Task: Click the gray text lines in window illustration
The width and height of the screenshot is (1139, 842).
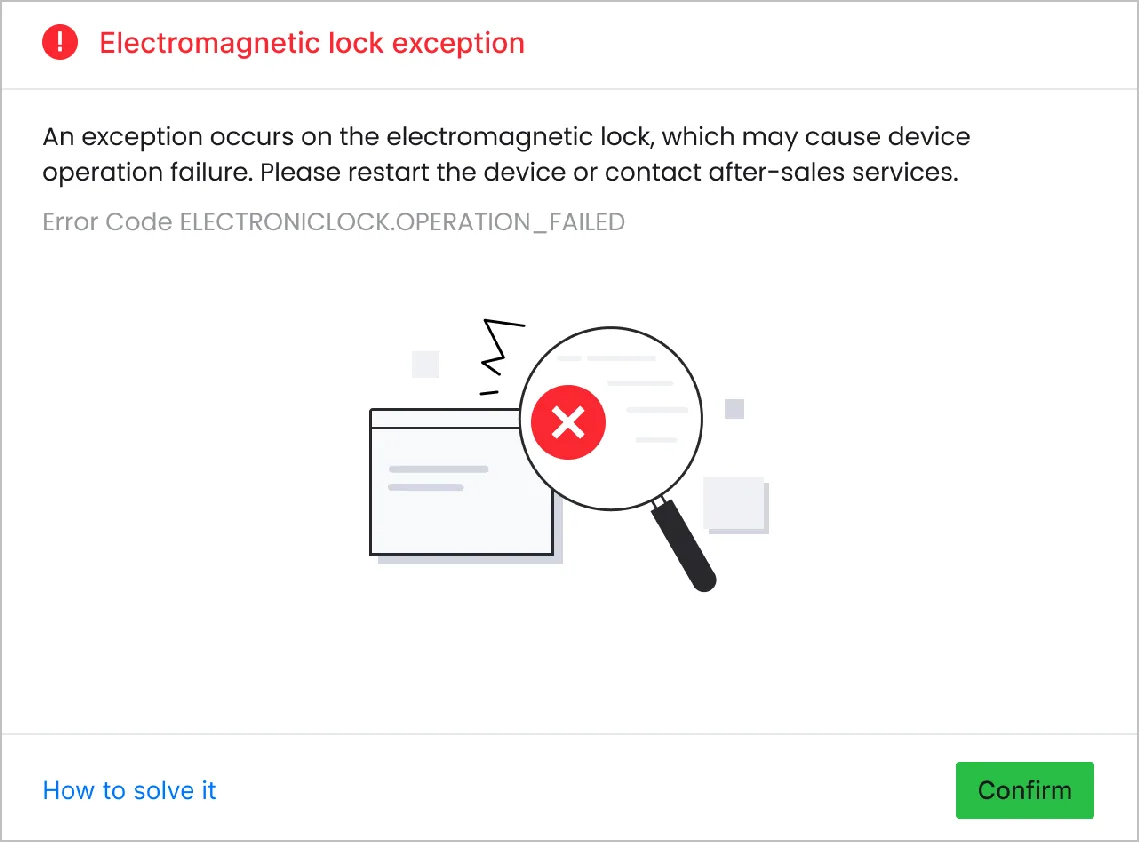Action: (438, 478)
